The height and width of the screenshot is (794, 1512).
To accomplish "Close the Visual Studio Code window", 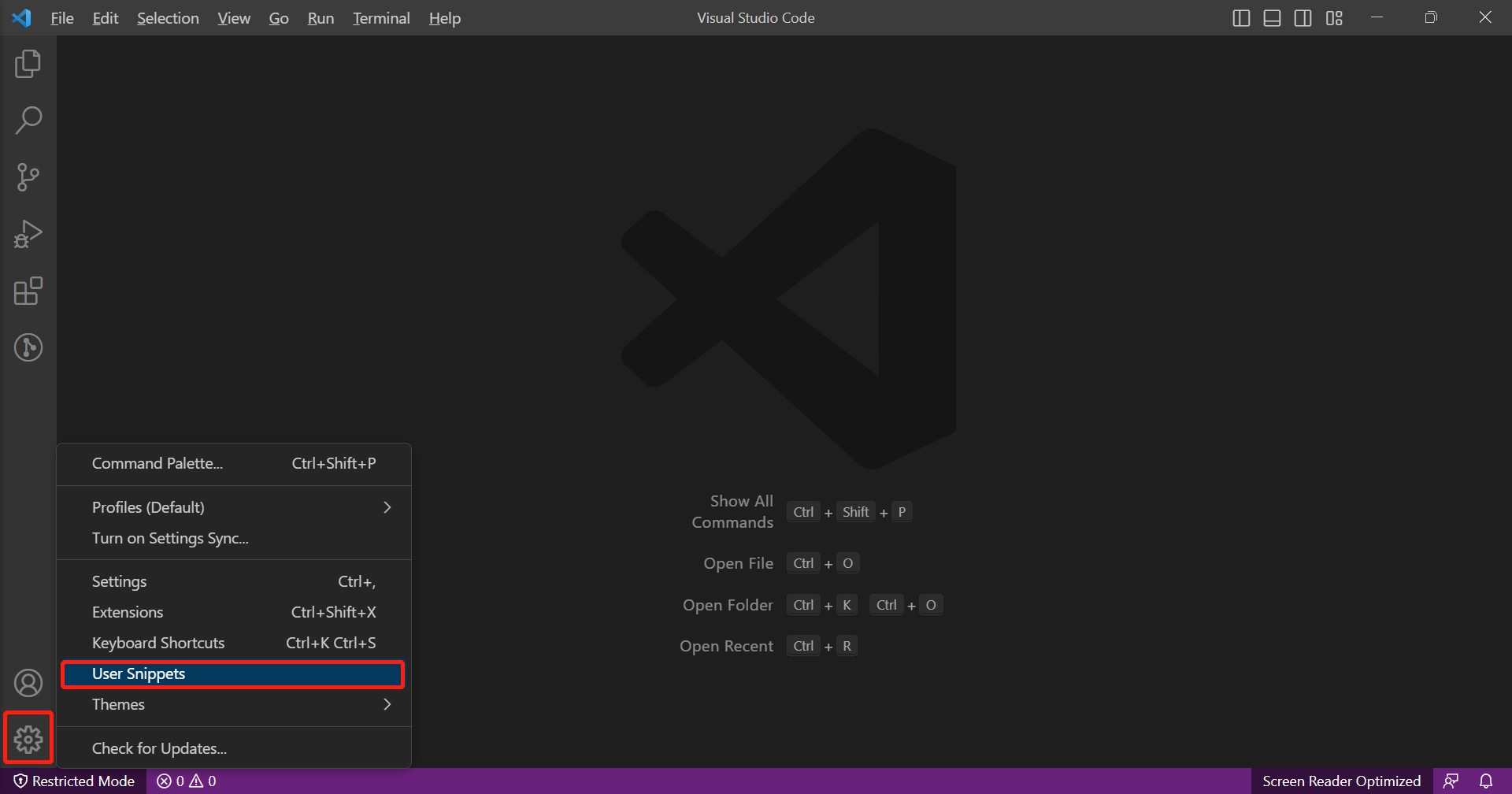I will point(1485,17).
